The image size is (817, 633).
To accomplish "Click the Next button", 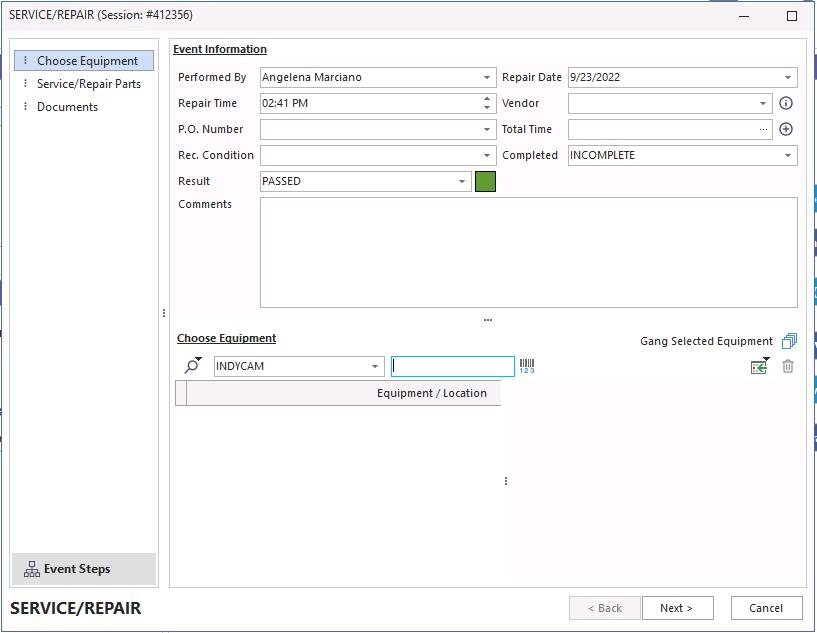I will 676,608.
